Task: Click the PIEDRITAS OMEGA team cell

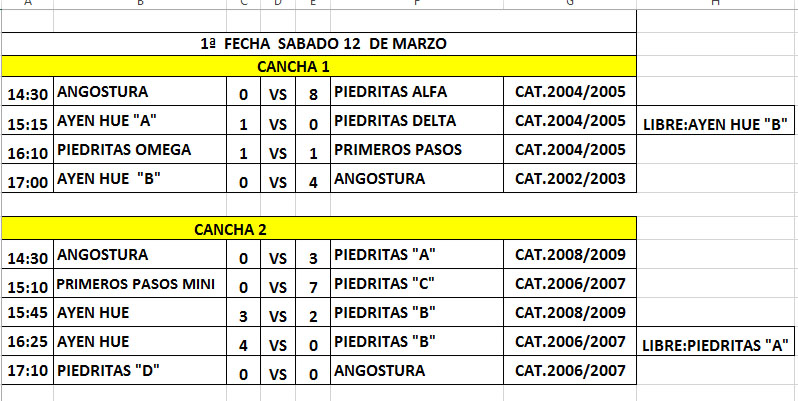Action: point(141,151)
